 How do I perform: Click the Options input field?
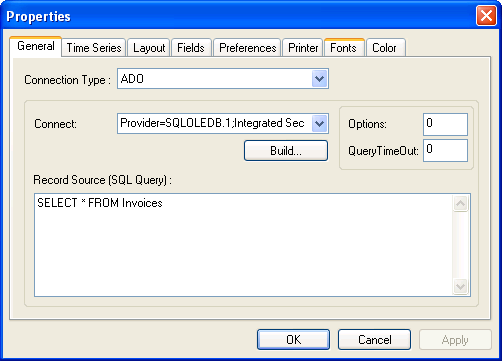click(x=445, y=124)
